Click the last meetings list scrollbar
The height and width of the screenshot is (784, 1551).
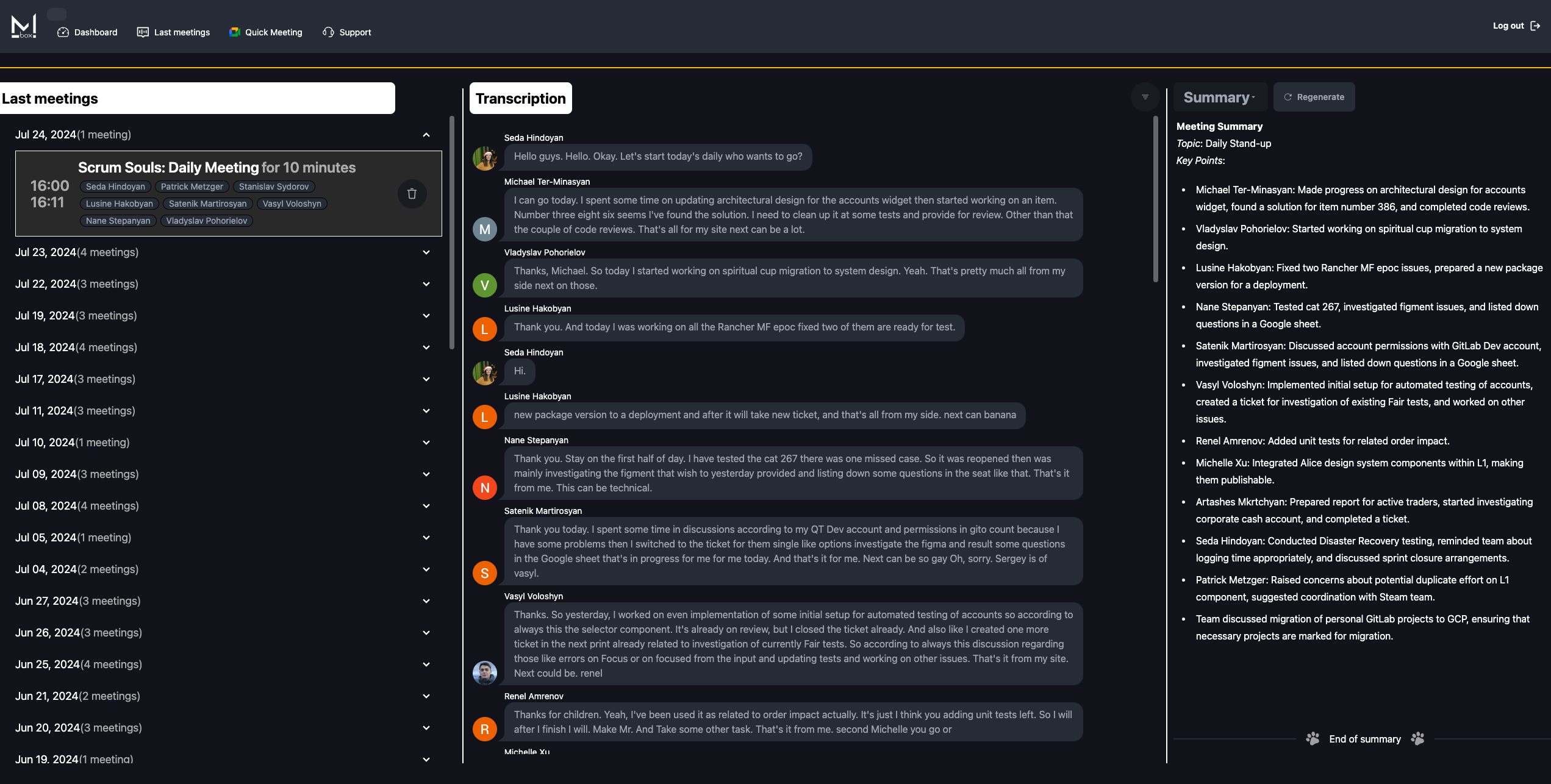tap(452, 232)
